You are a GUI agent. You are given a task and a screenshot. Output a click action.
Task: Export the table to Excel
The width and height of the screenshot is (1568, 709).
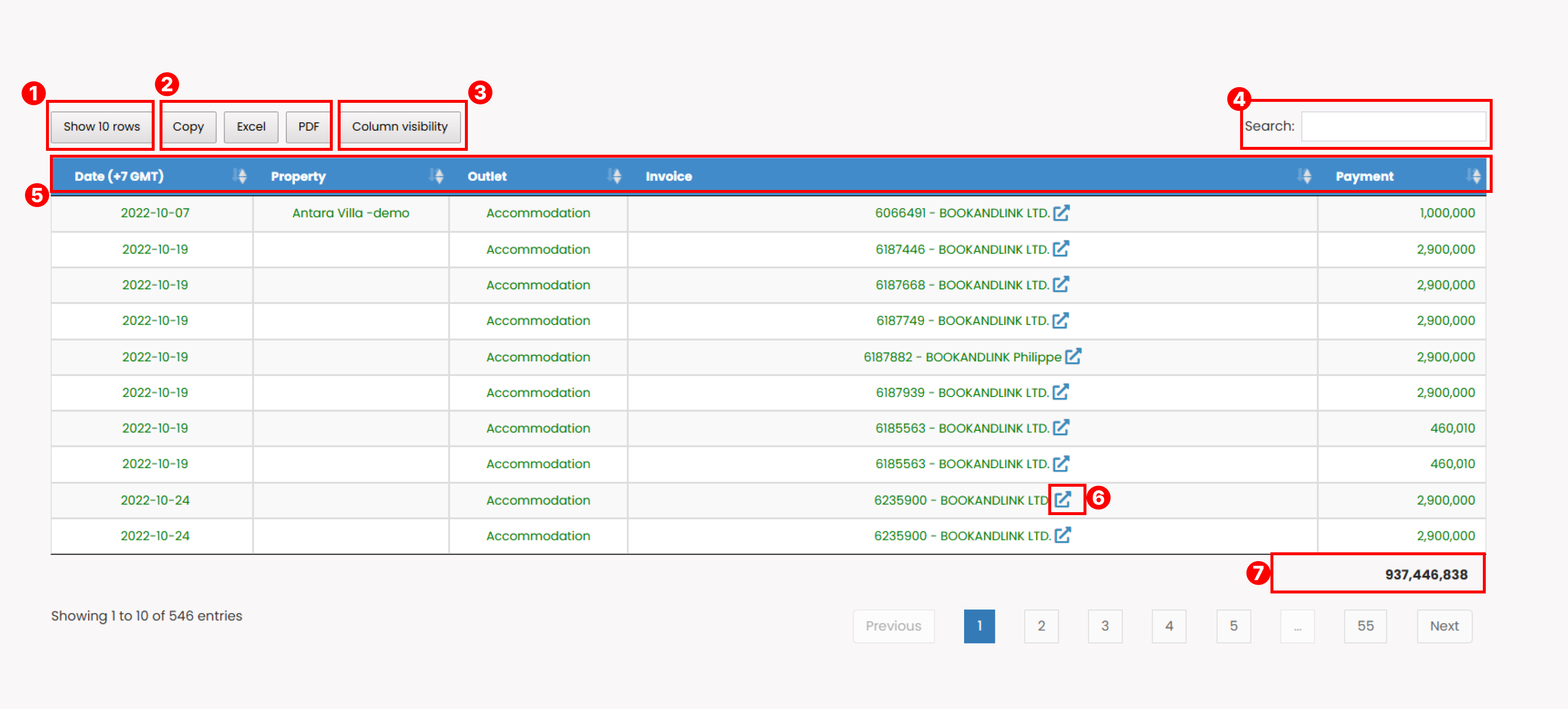click(x=251, y=126)
